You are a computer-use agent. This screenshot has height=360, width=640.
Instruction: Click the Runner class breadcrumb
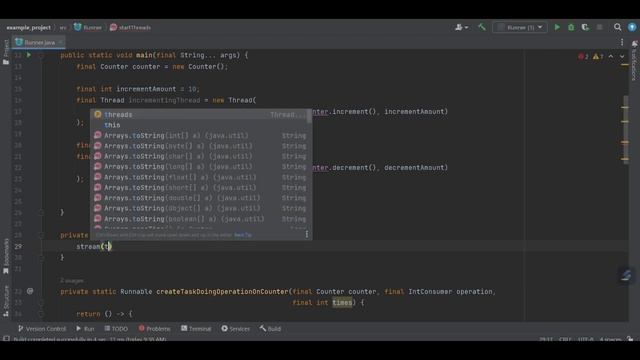point(88,28)
